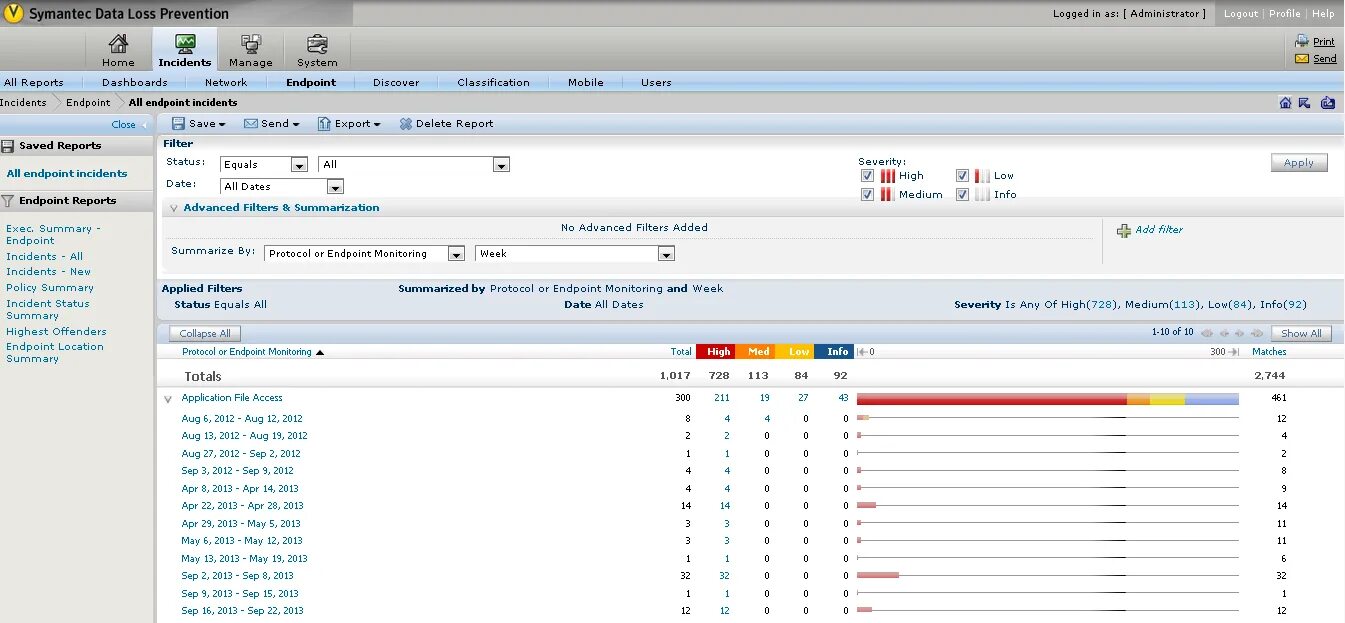Open the Date All Dates dropdown

282,187
